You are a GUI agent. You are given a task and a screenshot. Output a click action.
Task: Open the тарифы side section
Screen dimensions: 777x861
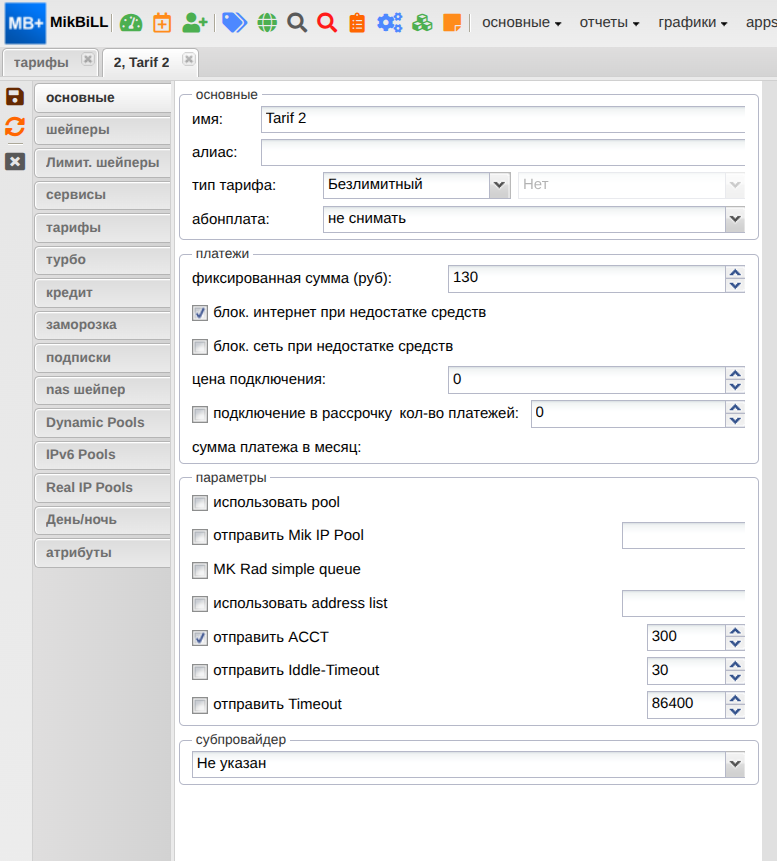(103, 228)
